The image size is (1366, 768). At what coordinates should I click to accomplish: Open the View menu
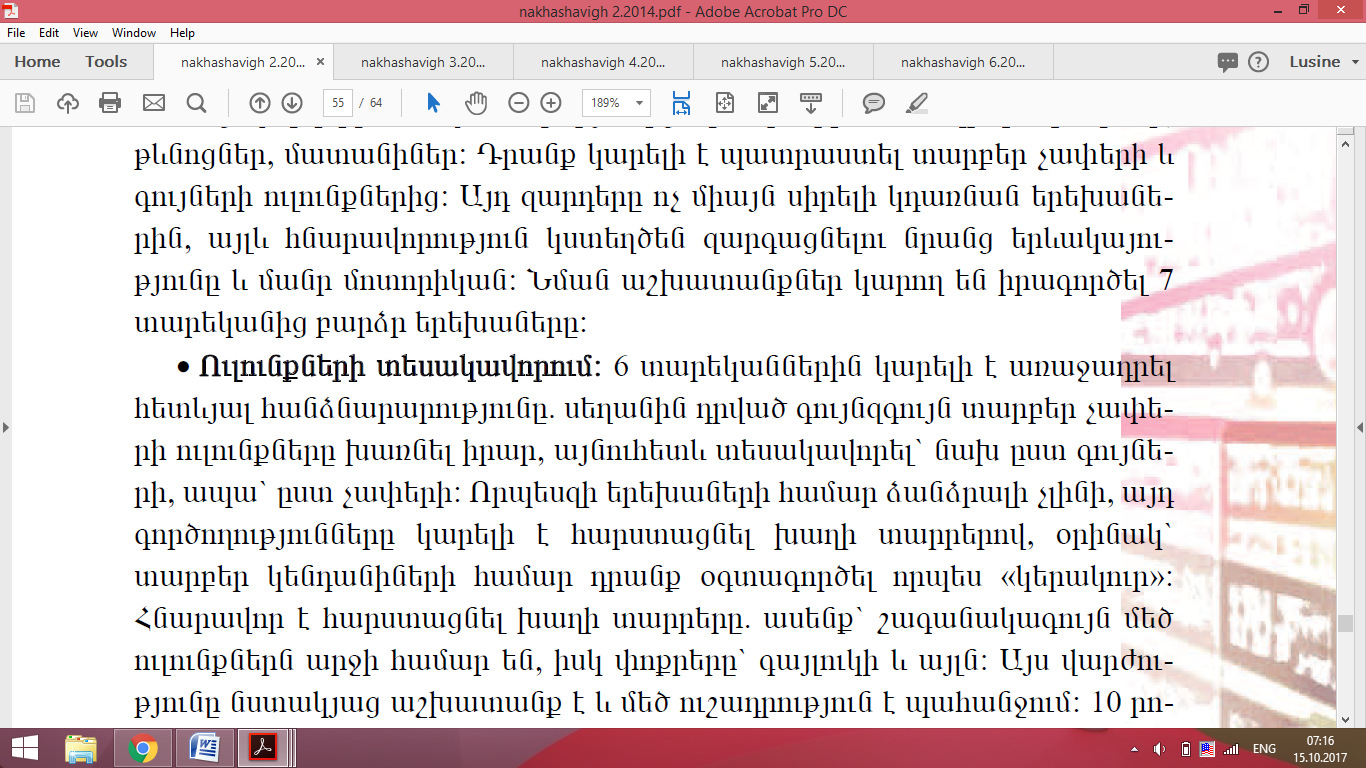pos(86,33)
